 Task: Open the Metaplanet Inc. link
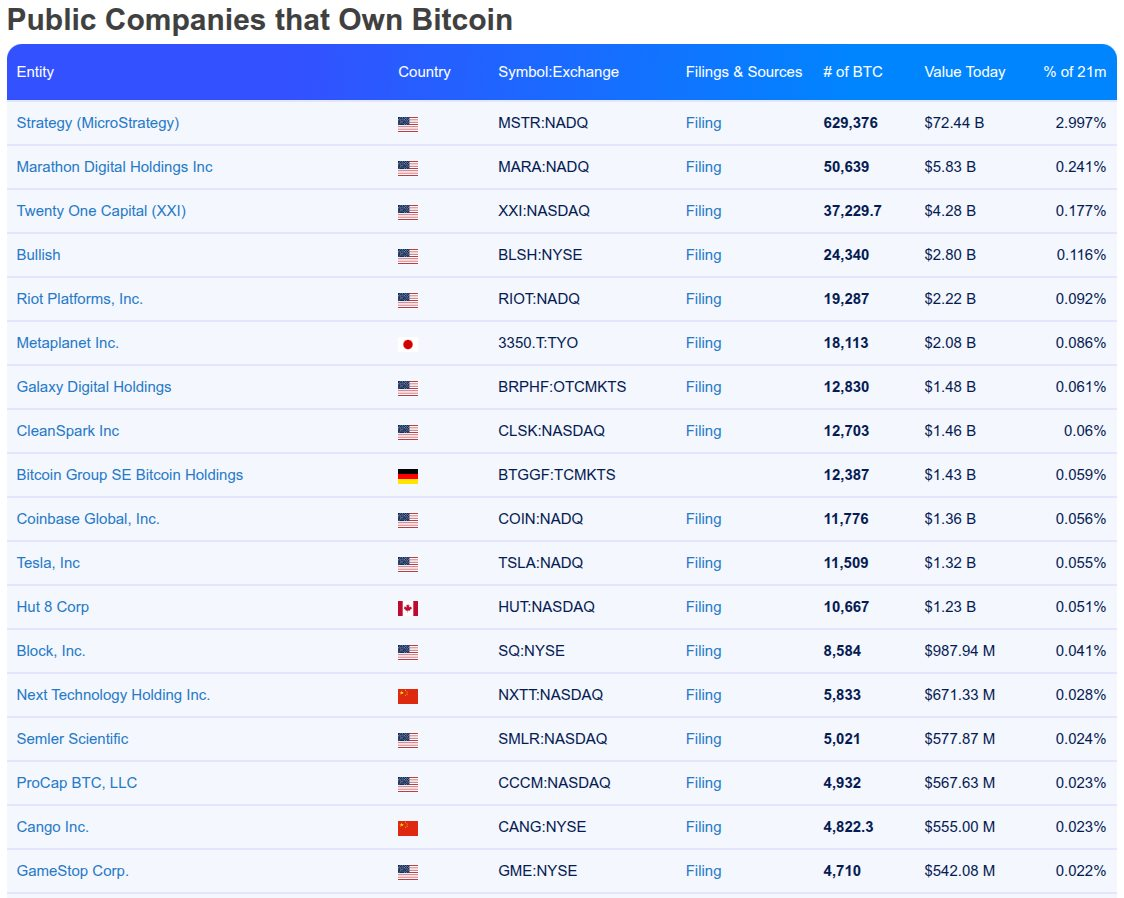[x=67, y=343]
